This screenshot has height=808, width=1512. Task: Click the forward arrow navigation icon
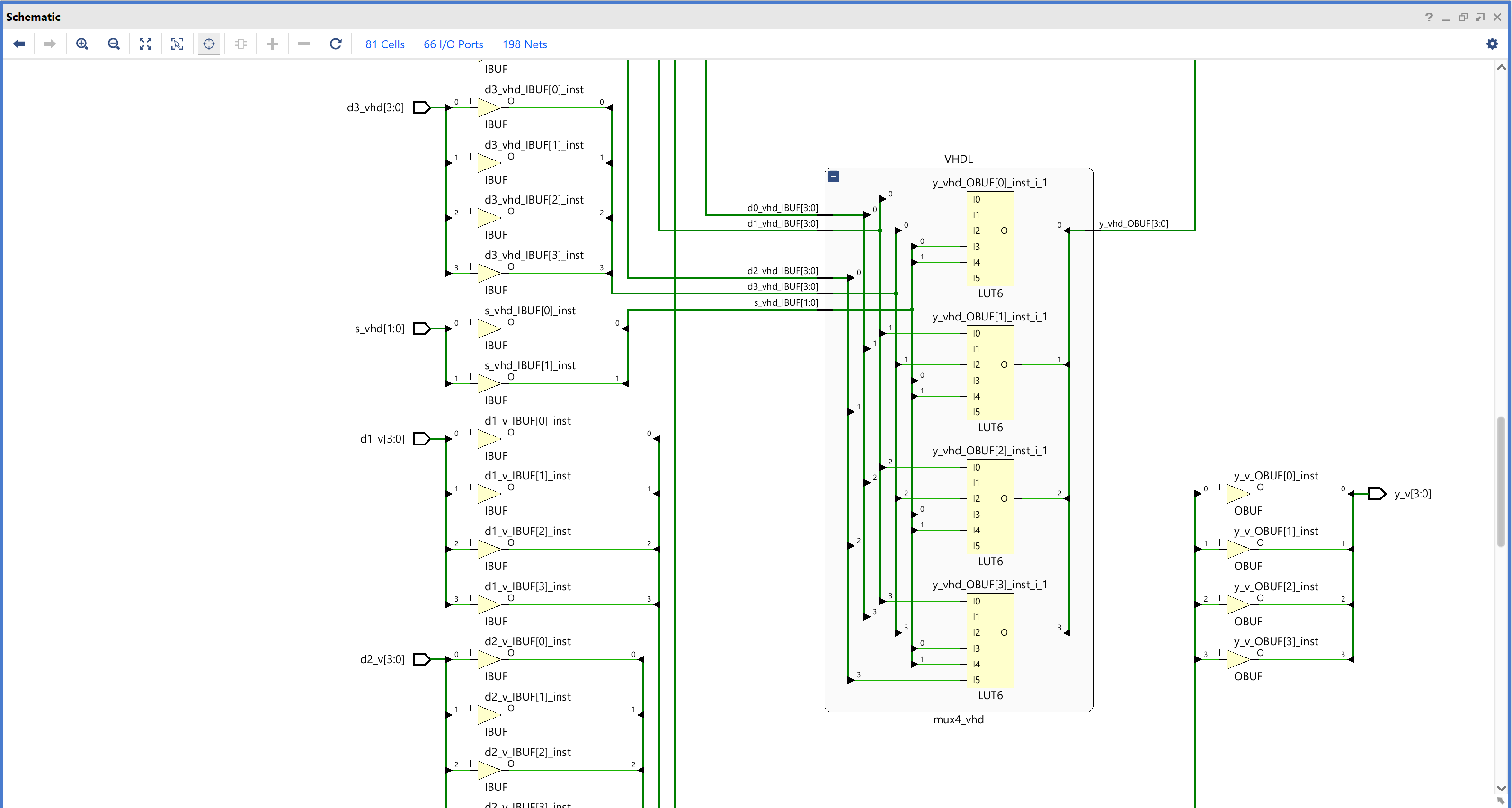(x=50, y=44)
